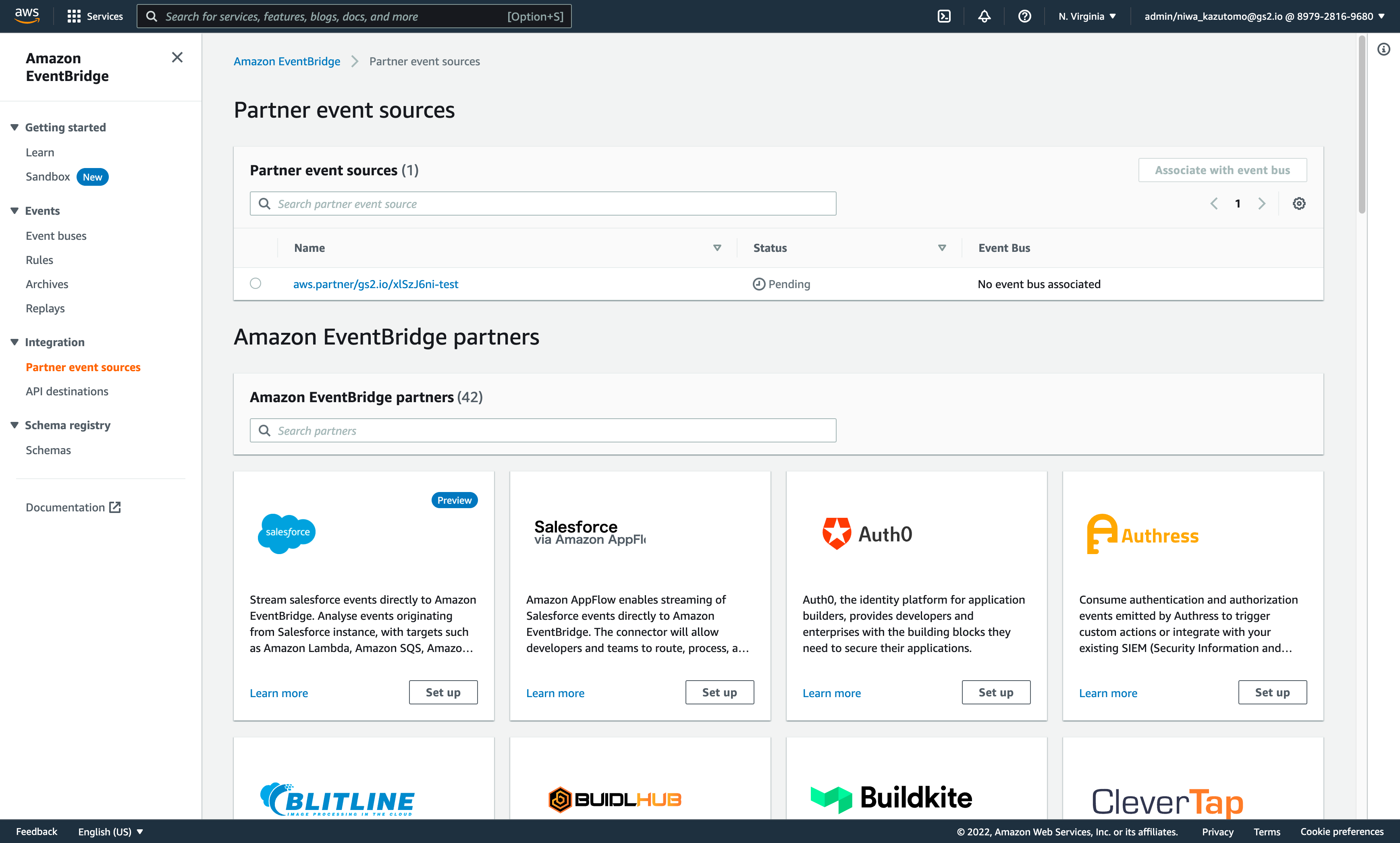
Task: Go to previous page of event sources
Action: pyautogui.click(x=1214, y=203)
